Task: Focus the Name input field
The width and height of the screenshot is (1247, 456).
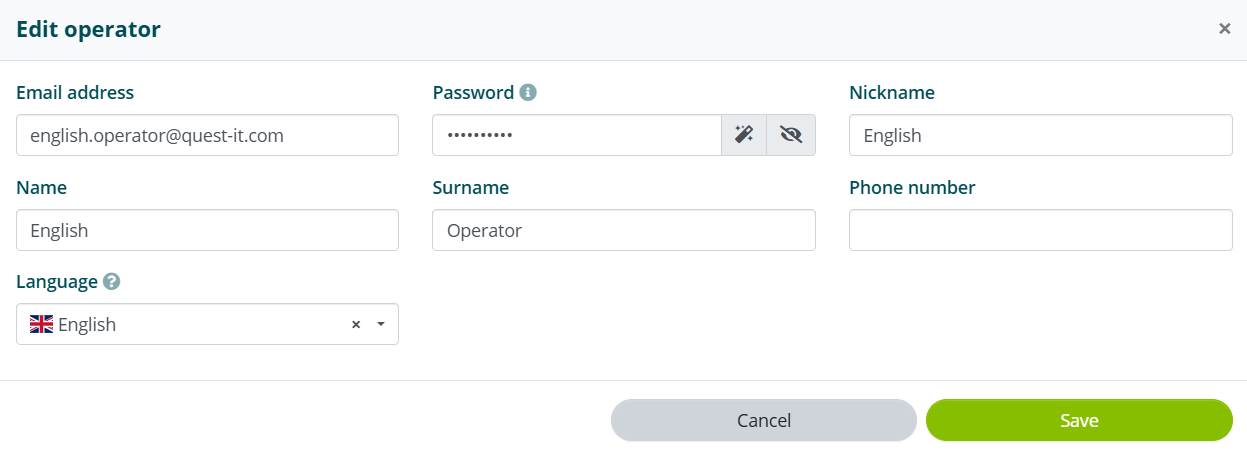Action: pos(207,230)
